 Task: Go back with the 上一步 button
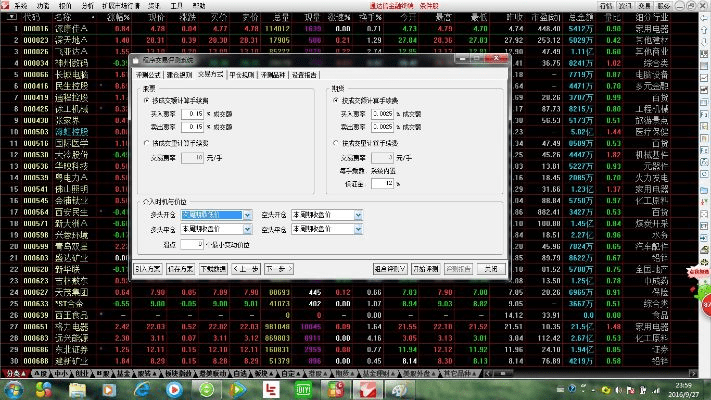pyautogui.click(x=246, y=269)
